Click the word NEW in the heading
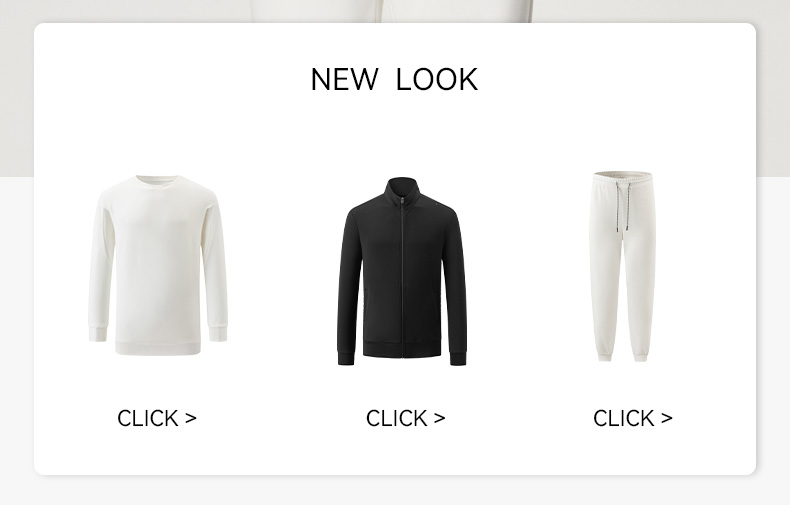Image resolution: width=790 pixels, height=505 pixels. [x=344, y=79]
